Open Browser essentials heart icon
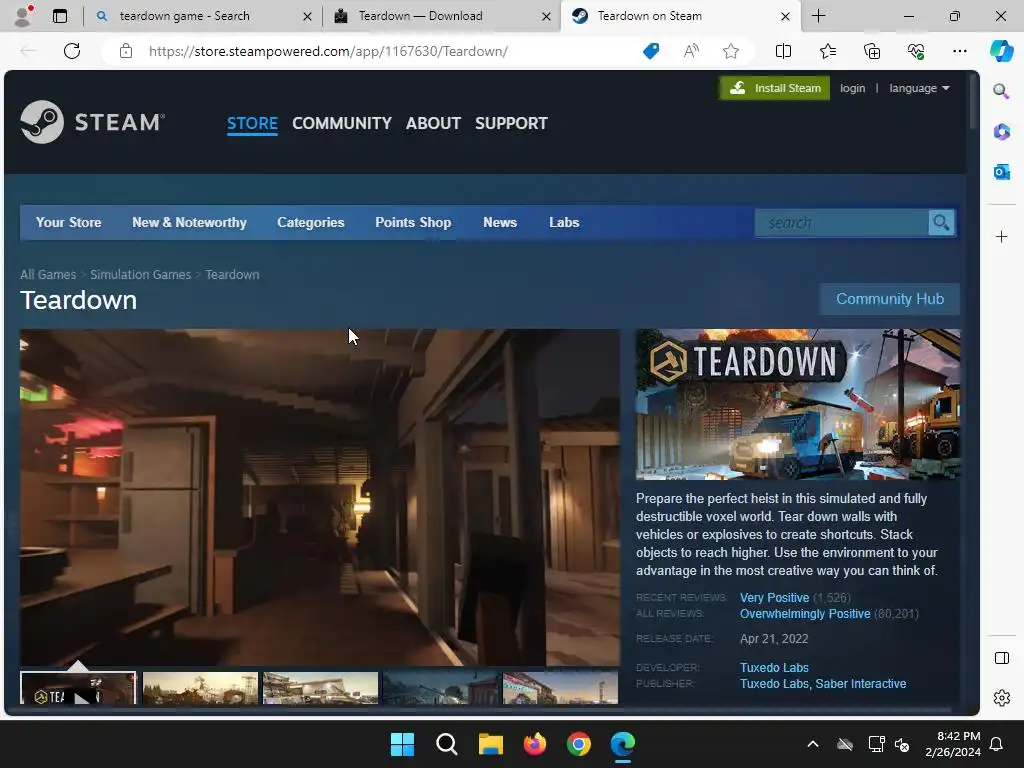Image resolution: width=1024 pixels, height=768 pixels. point(916,51)
